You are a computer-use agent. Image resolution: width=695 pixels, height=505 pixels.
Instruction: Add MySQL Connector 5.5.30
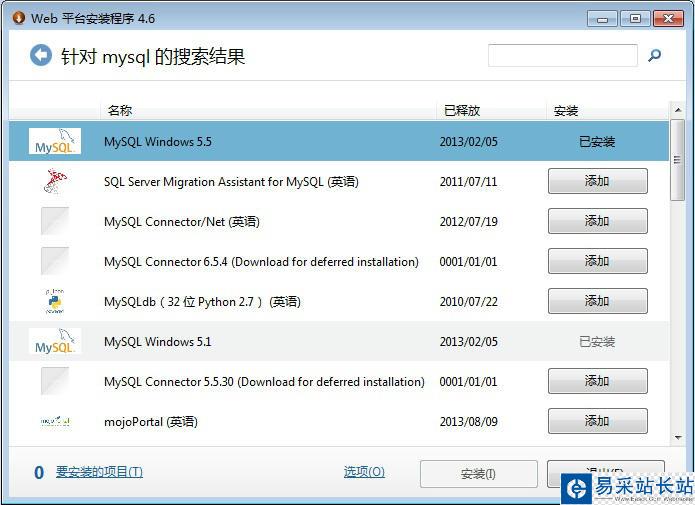597,381
